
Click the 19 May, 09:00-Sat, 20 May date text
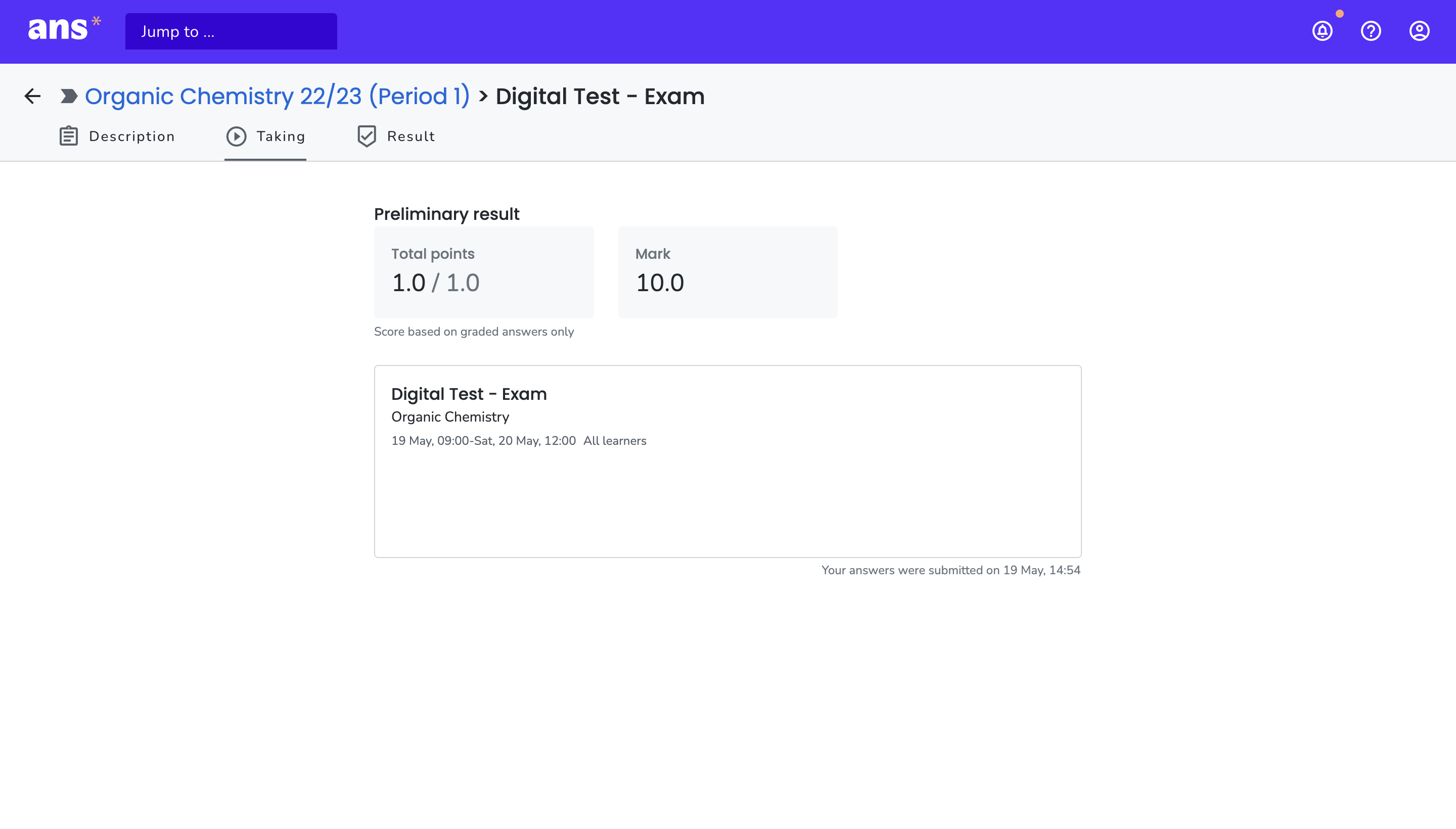[x=483, y=441]
